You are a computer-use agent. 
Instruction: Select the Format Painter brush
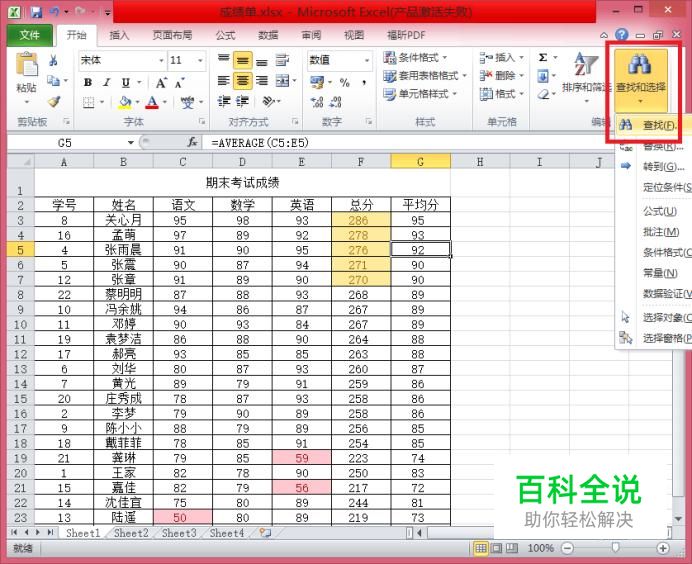(x=54, y=102)
